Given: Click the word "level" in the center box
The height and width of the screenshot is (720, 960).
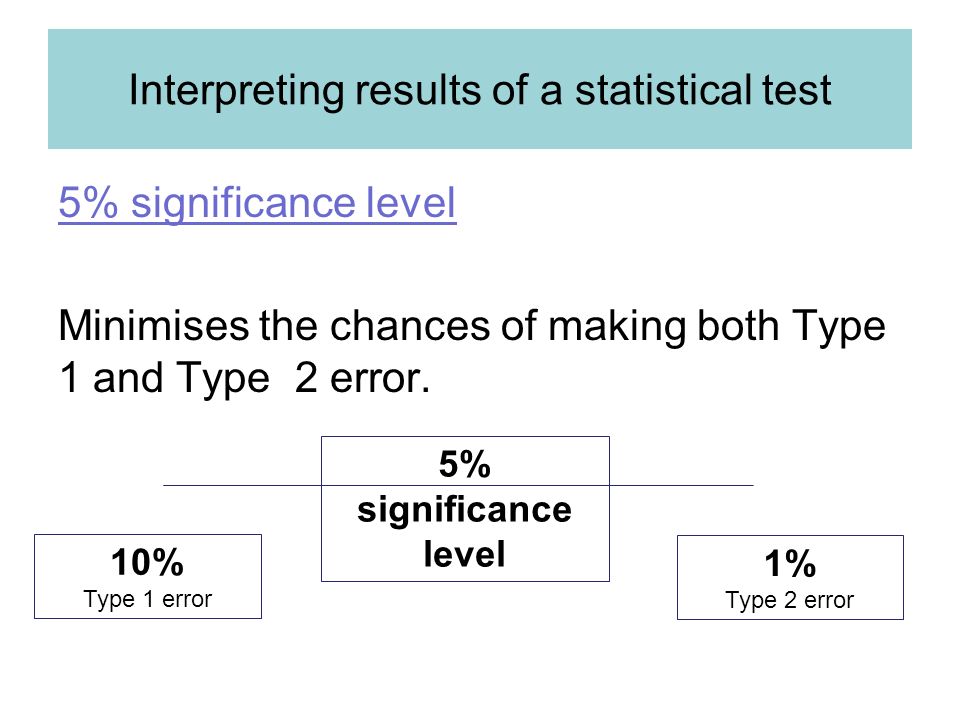Looking at the screenshot, I should [465, 554].
